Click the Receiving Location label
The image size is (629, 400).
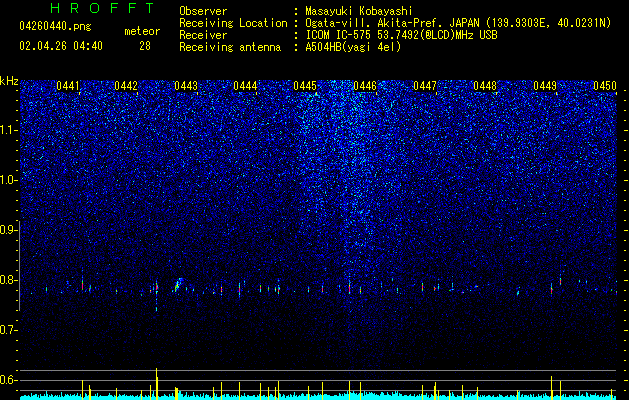233,23
